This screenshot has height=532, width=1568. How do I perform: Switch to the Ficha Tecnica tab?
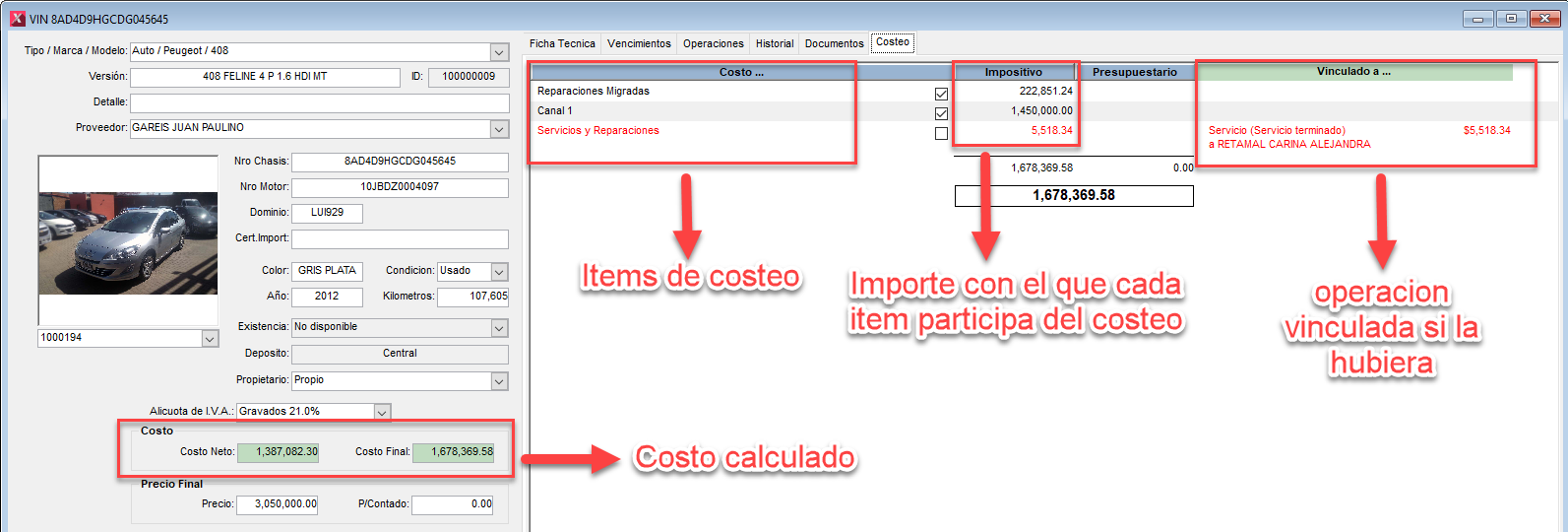point(562,43)
